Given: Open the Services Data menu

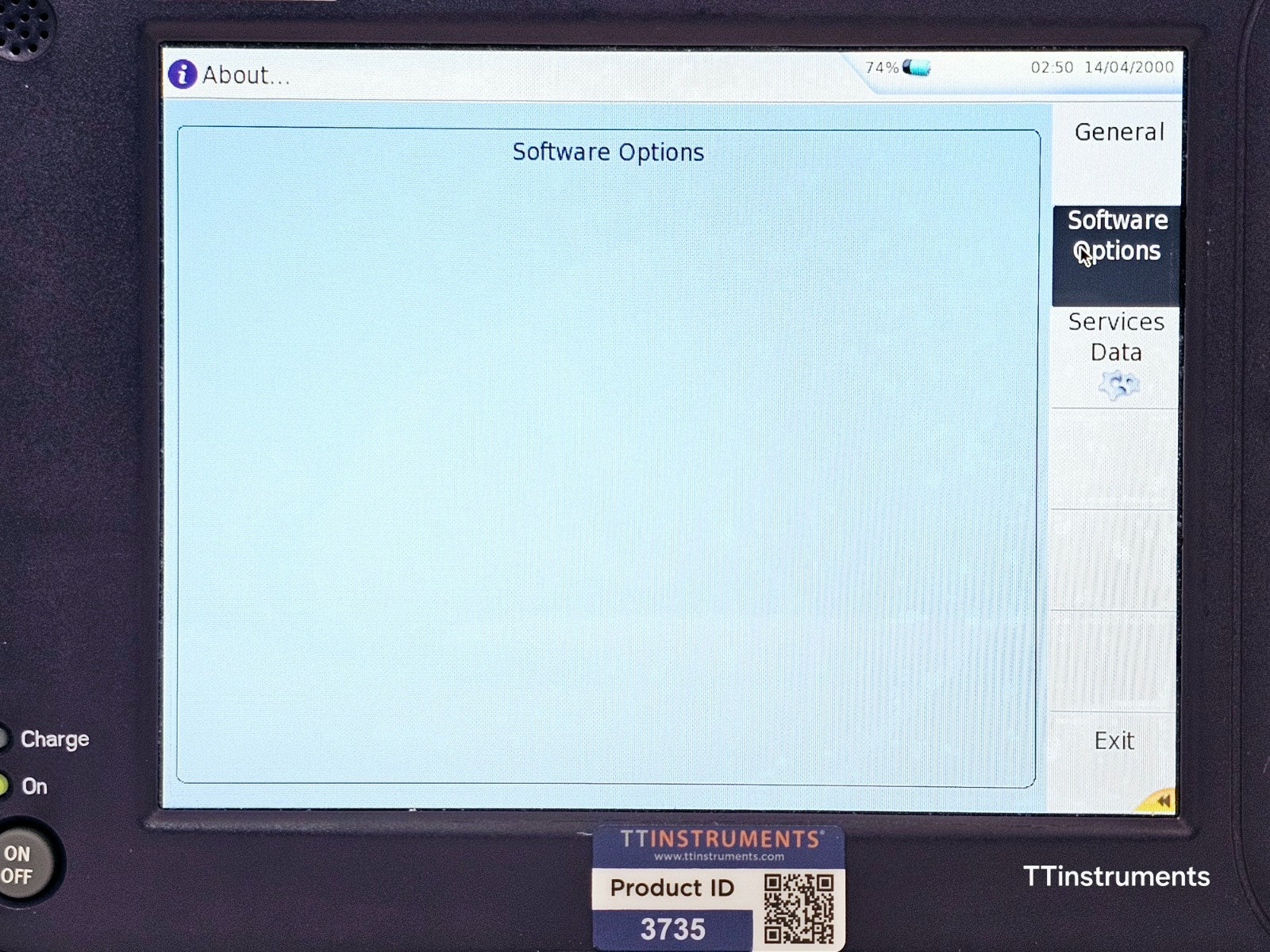Looking at the screenshot, I should coord(1115,358).
